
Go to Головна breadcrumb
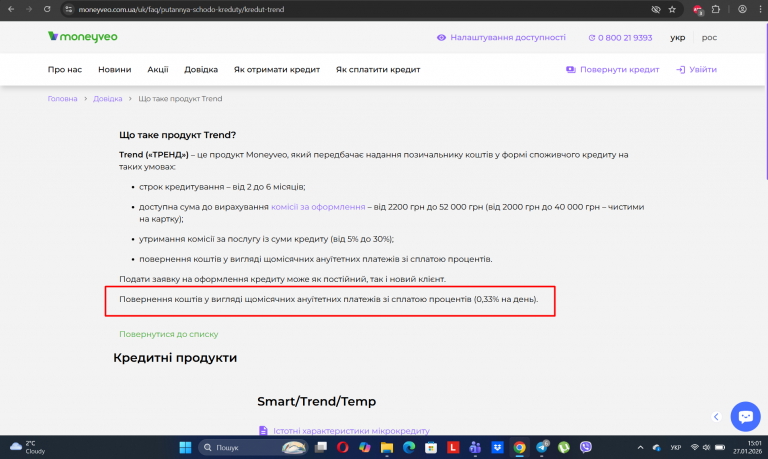tap(62, 98)
